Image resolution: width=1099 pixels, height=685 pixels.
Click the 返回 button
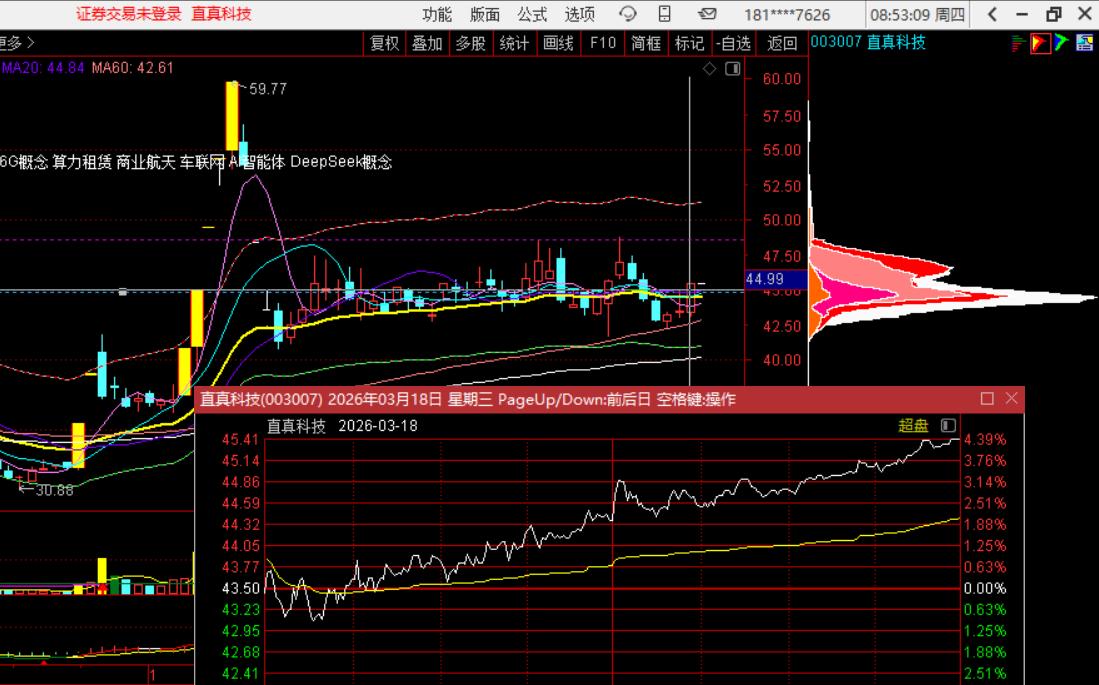(x=781, y=43)
